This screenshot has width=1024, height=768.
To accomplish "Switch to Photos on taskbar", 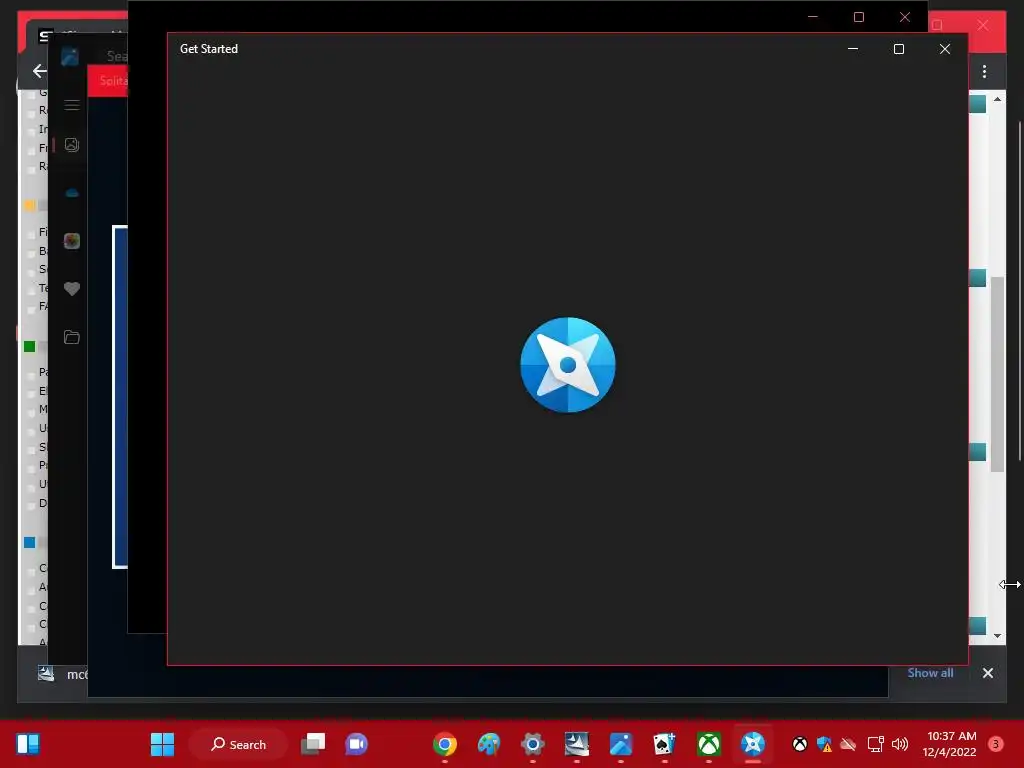I will pos(620,744).
